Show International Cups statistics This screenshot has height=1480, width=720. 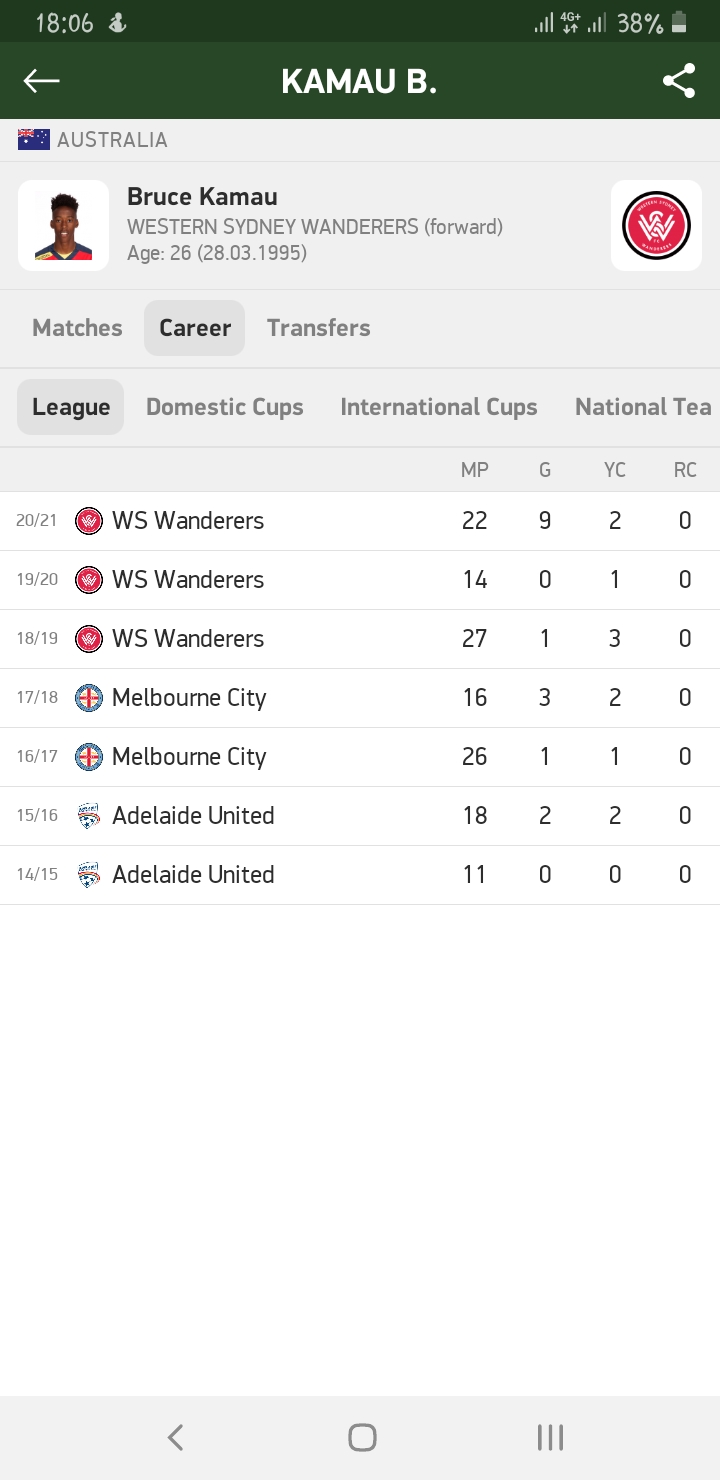tap(439, 407)
